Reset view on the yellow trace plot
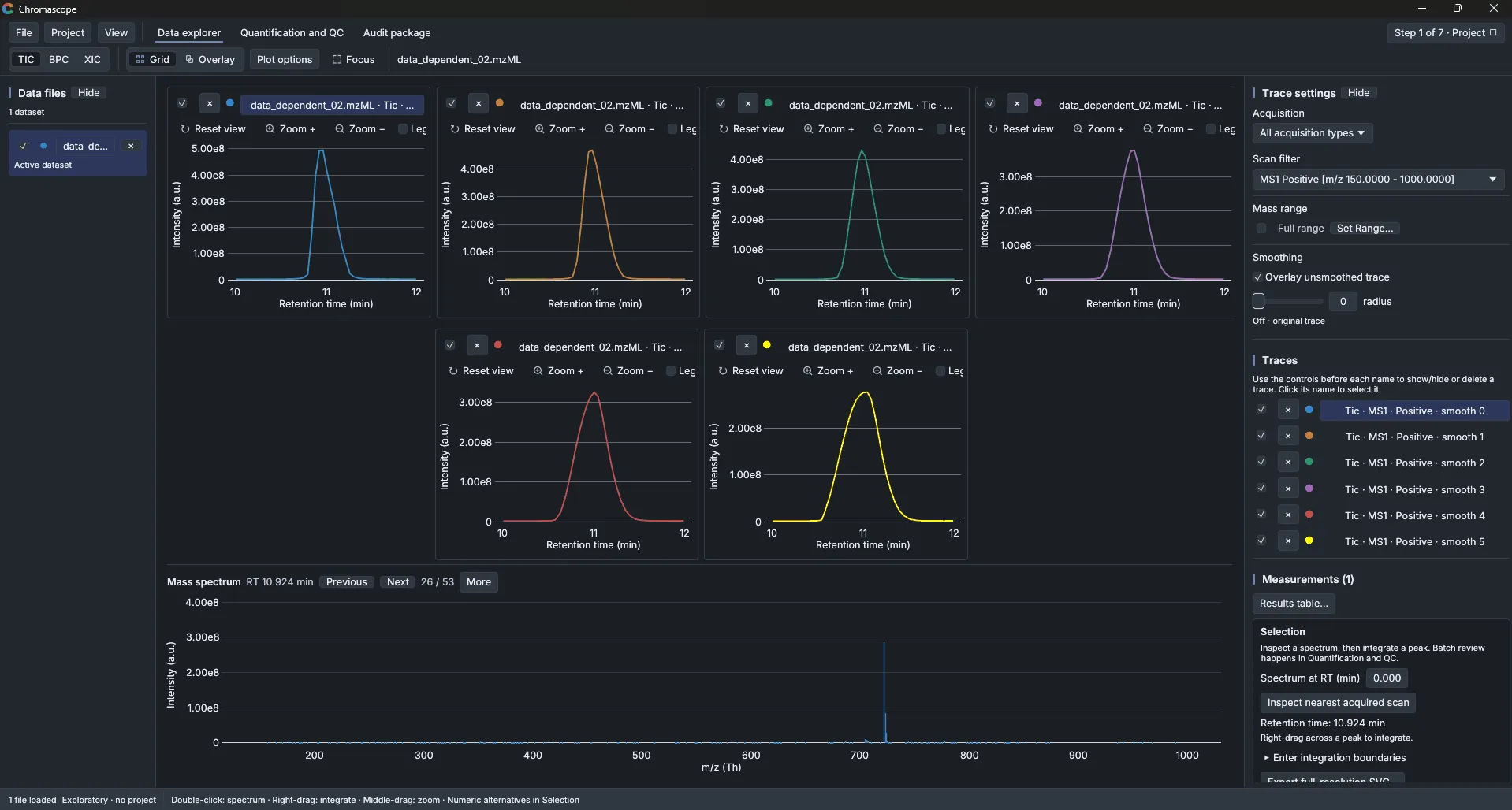1512x810 pixels. pos(750,370)
